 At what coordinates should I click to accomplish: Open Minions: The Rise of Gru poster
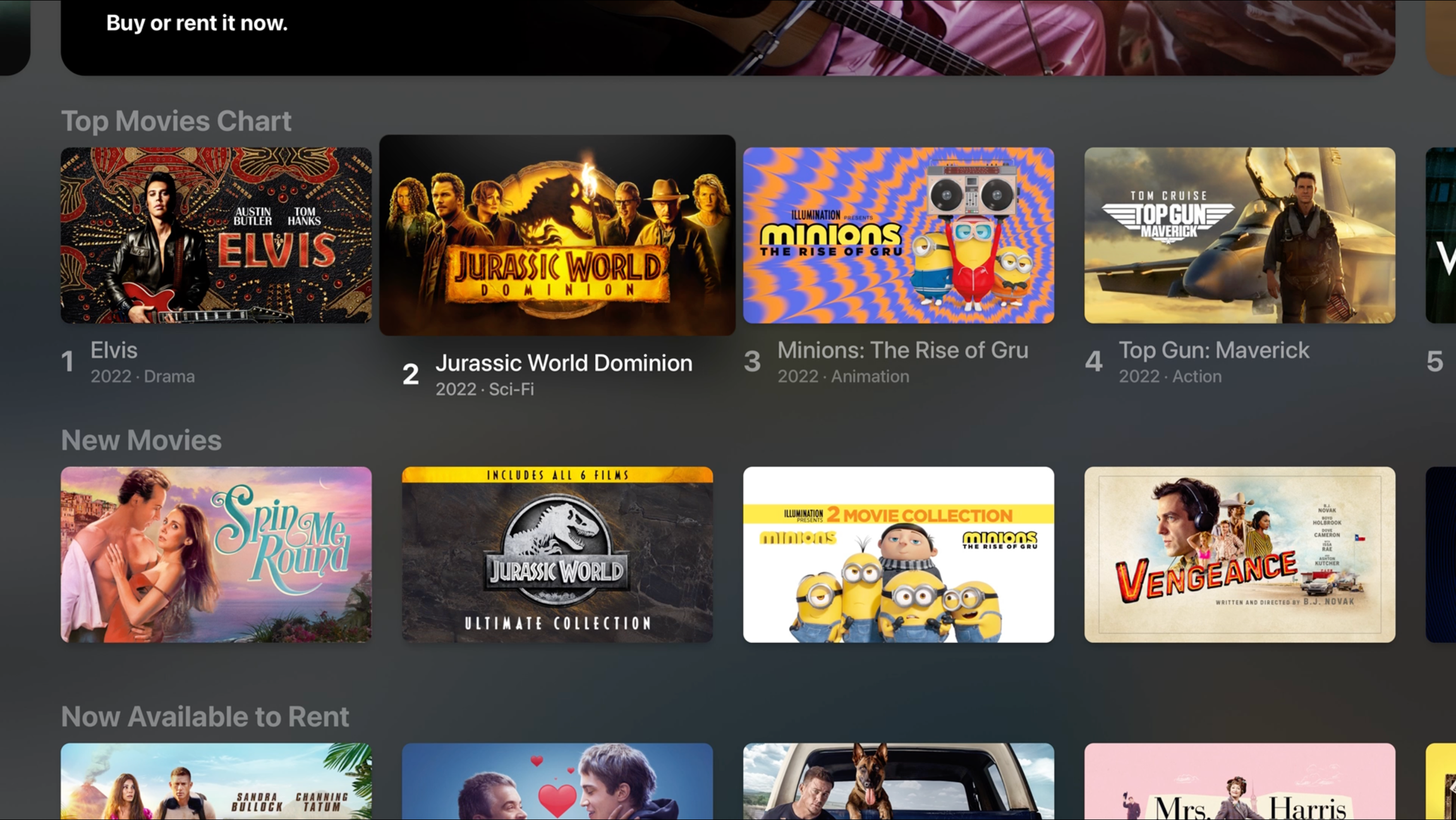click(x=899, y=235)
